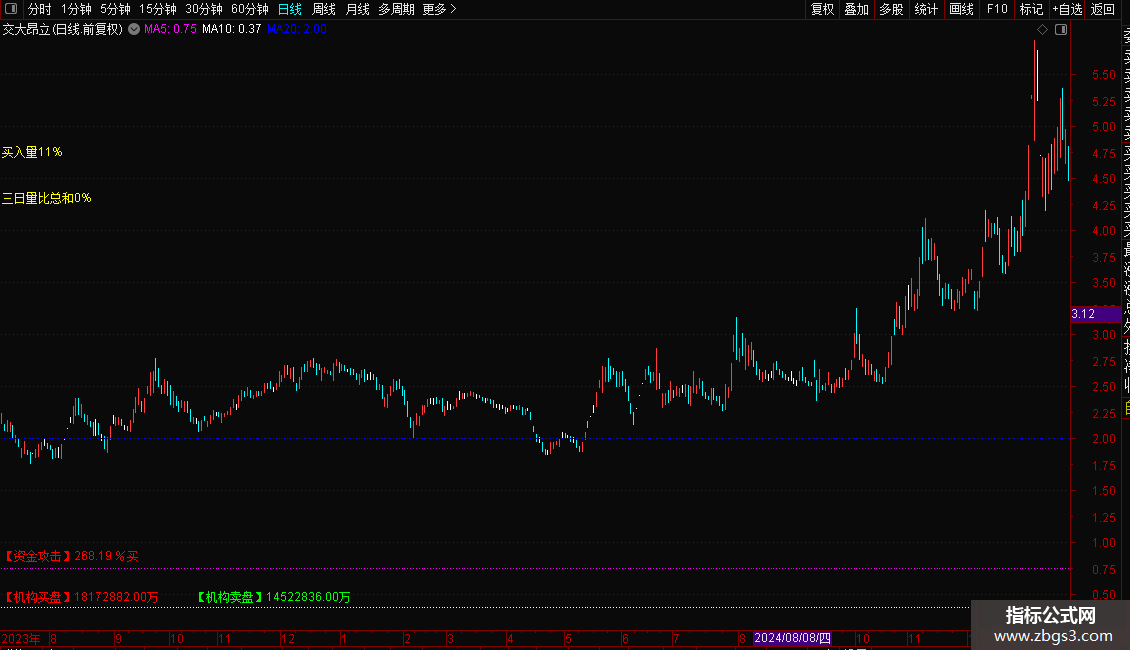This screenshot has width=1130, height=650.
Task: Click the 1.00 price axis label
Action: click(x=1103, y=543)
